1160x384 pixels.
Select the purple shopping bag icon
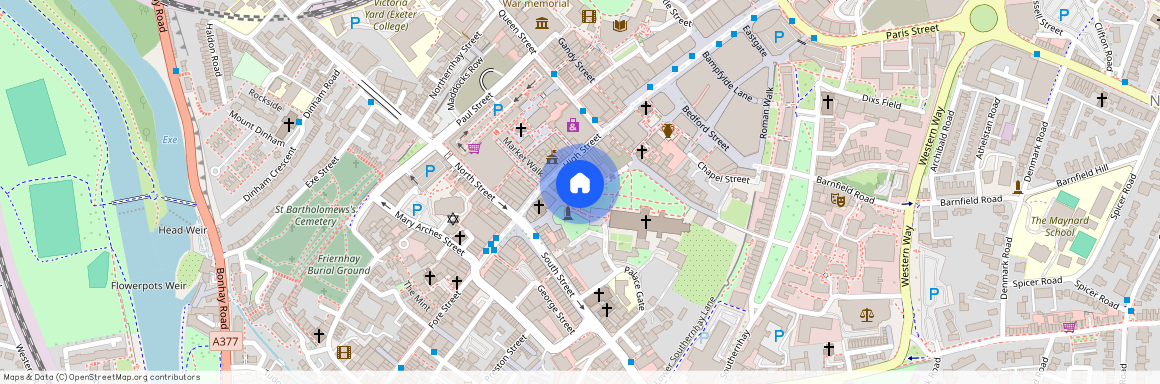click(573, 125)
